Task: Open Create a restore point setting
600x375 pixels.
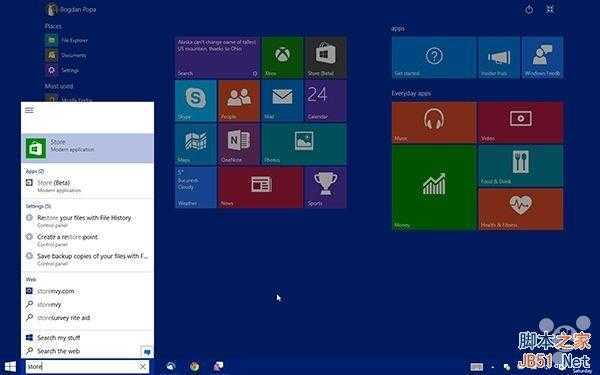Action: click(88, 240)
